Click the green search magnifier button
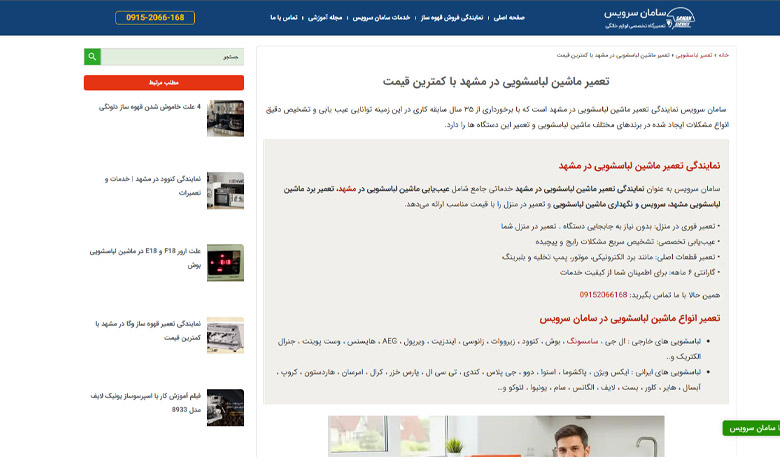This screenshot has height=462, width=780. click(x=92, y=57)
